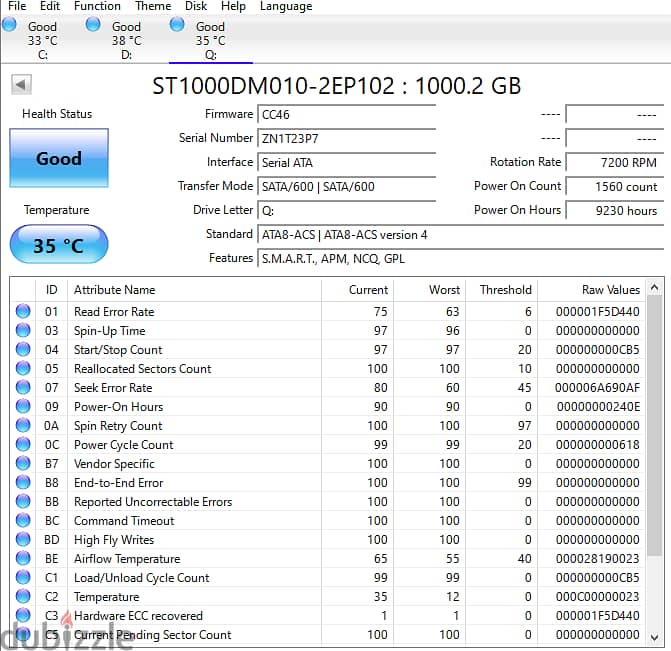Viewport: 671px width, 651px height.
Task: Click raw value 000006A690AF
Action: tap(597, 388)
